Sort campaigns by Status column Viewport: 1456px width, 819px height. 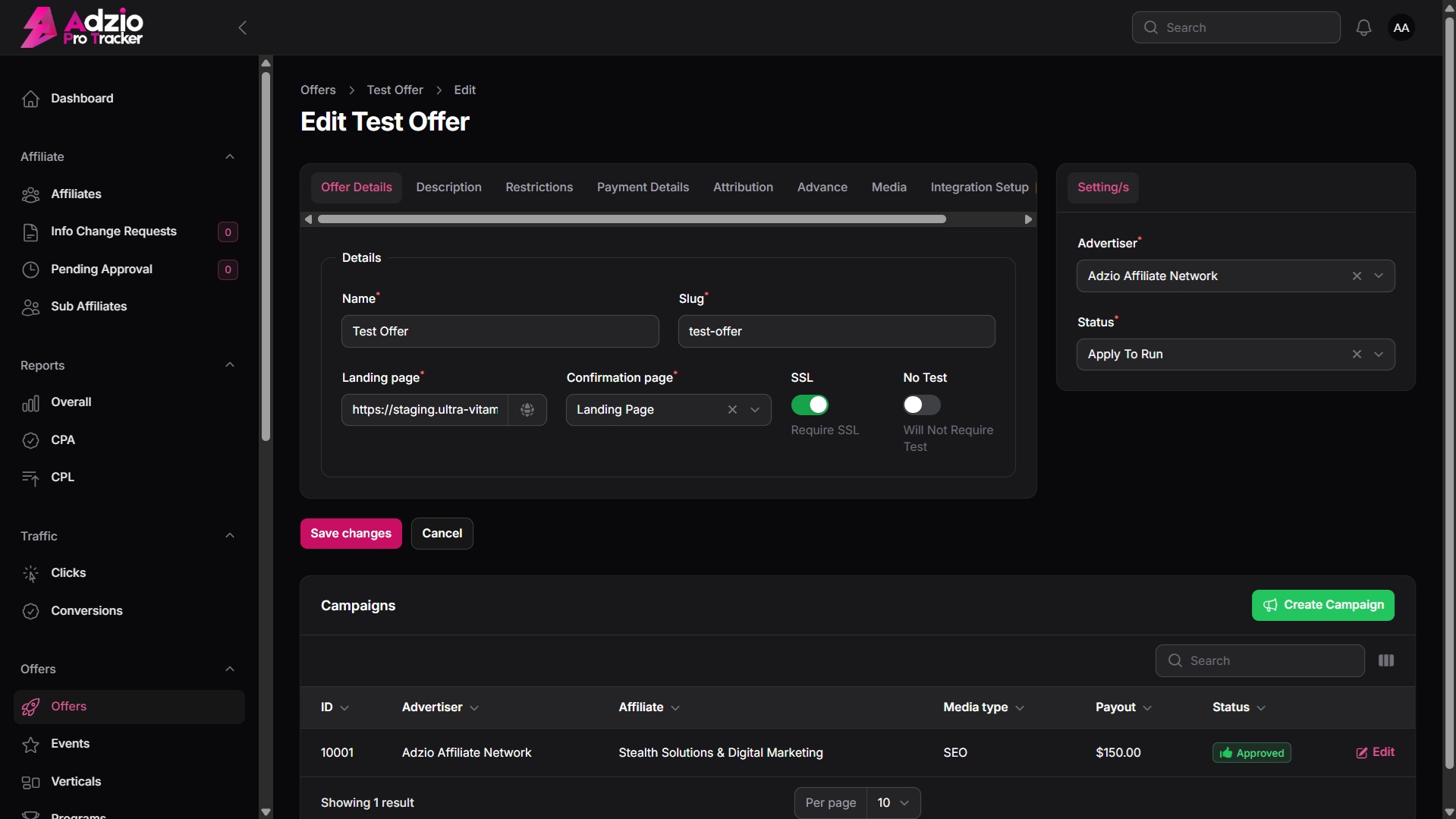[x=1238, y=707]
